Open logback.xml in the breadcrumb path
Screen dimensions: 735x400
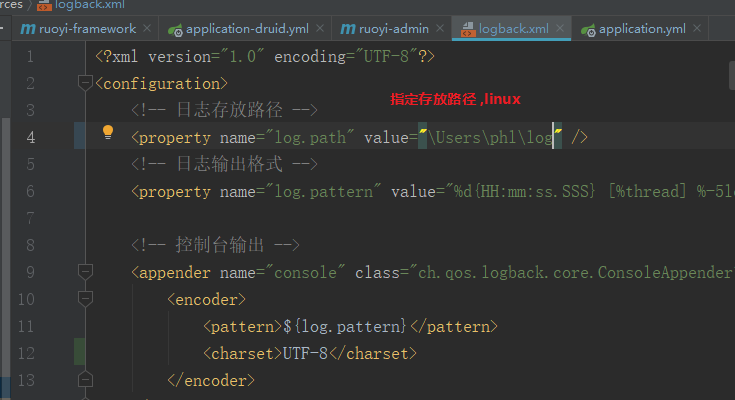pos(90,5)
